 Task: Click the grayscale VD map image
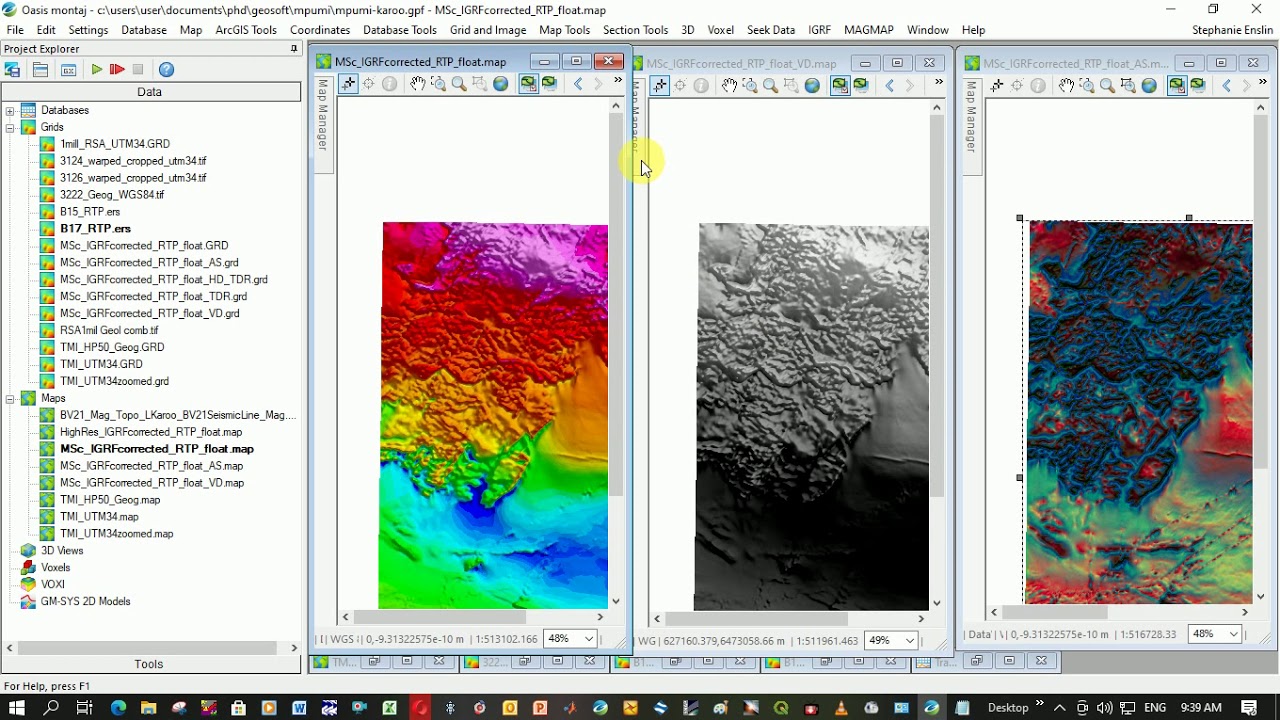pyautogui.click(x=813, y=416)
